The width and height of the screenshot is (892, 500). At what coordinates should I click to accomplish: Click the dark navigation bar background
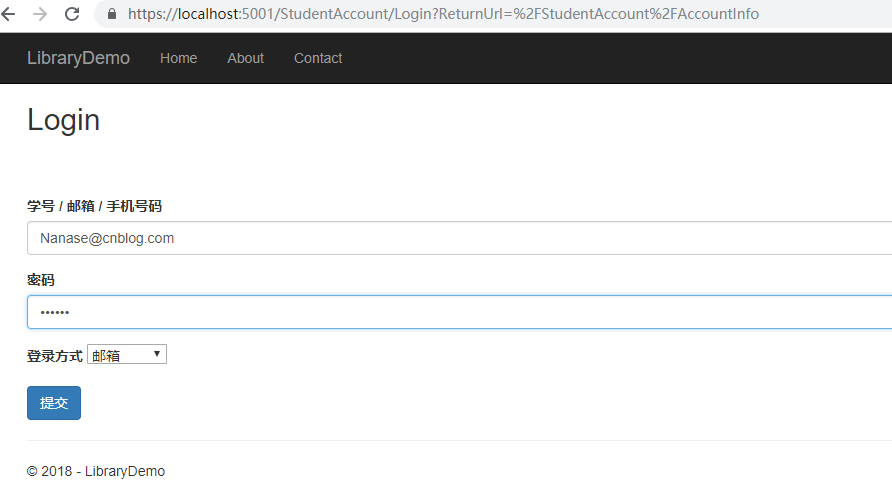tap(600, 58)
